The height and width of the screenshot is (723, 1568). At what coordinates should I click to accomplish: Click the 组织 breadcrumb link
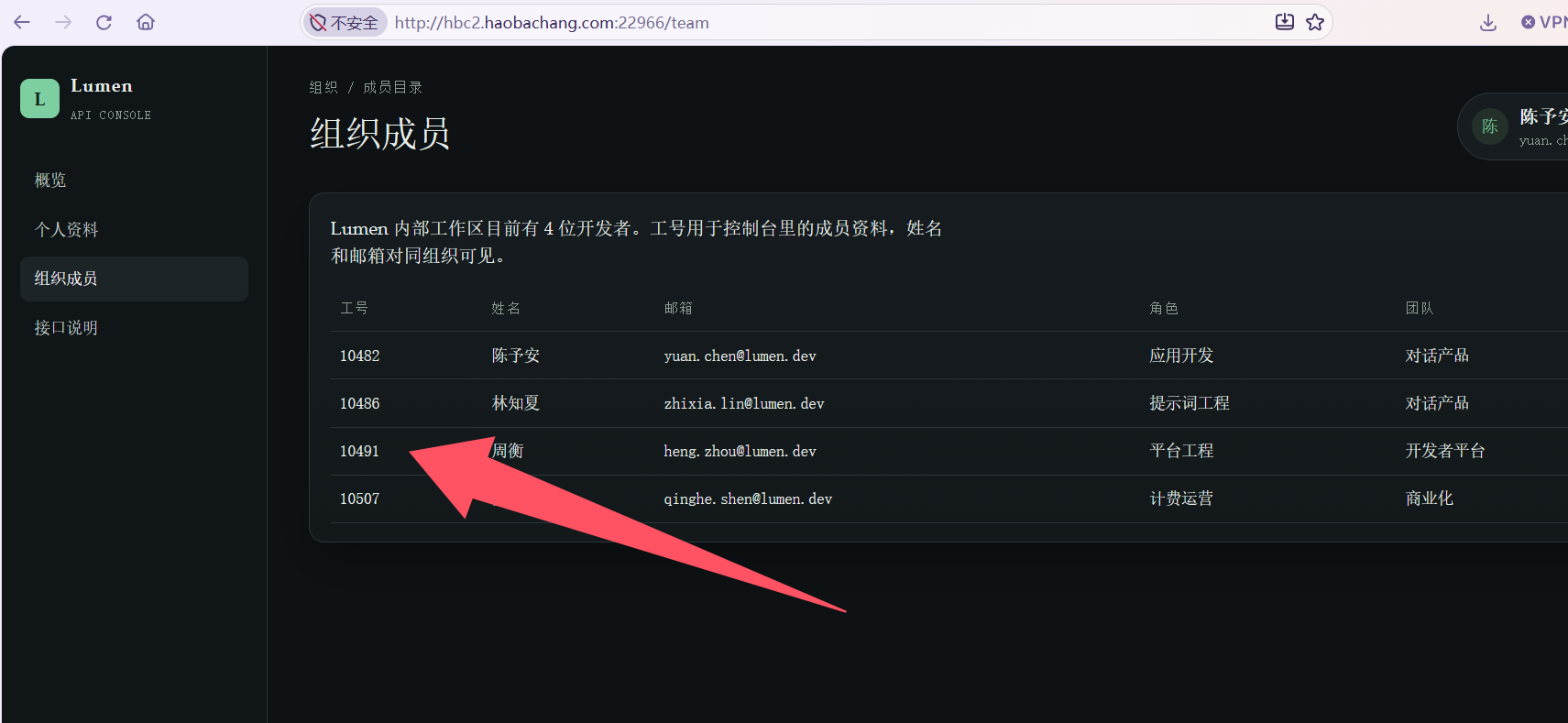(323, 87)
